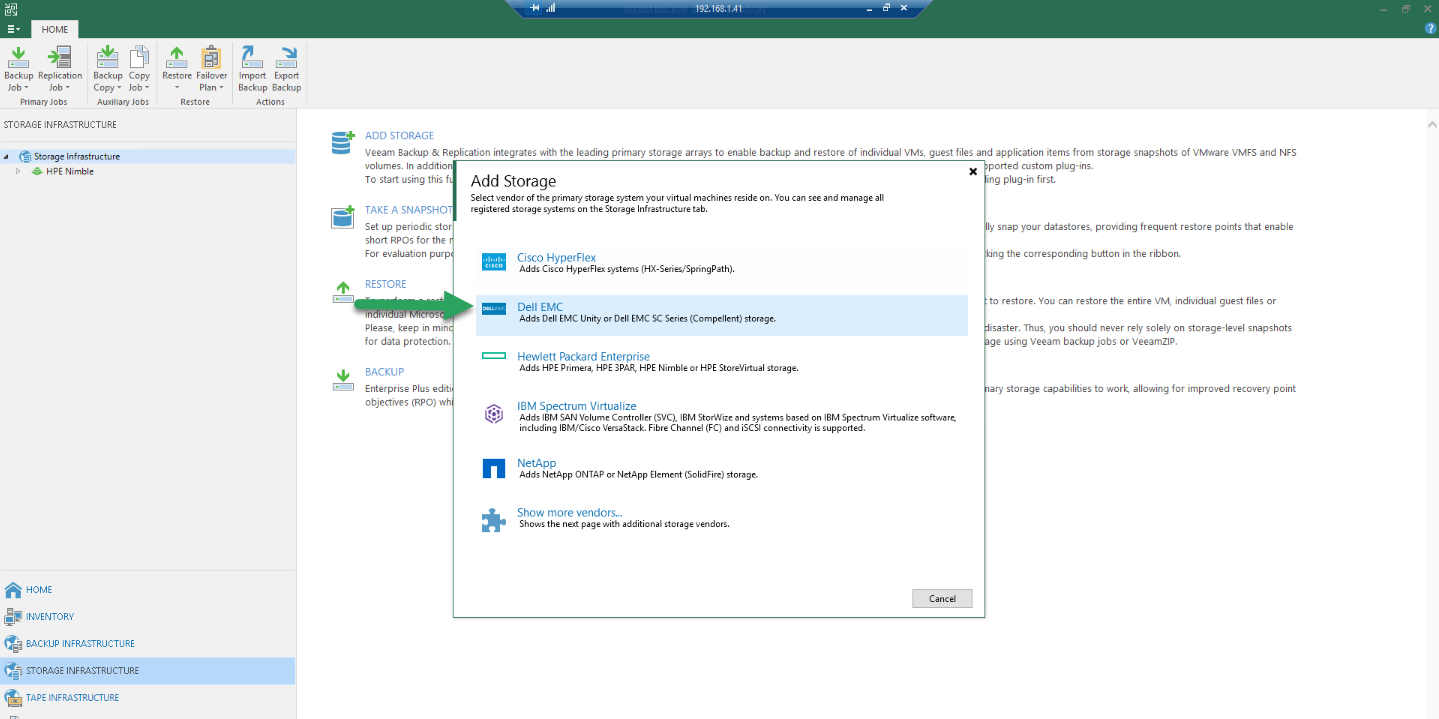This screenshot has width=1439, height=719.
Task: Open the Backup Copy dropdown
Action: click(x=108, y=69)
